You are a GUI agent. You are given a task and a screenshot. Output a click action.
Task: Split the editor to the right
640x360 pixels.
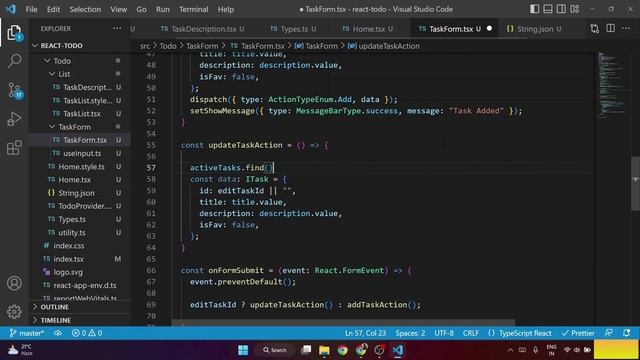click(x=611, y=28)
